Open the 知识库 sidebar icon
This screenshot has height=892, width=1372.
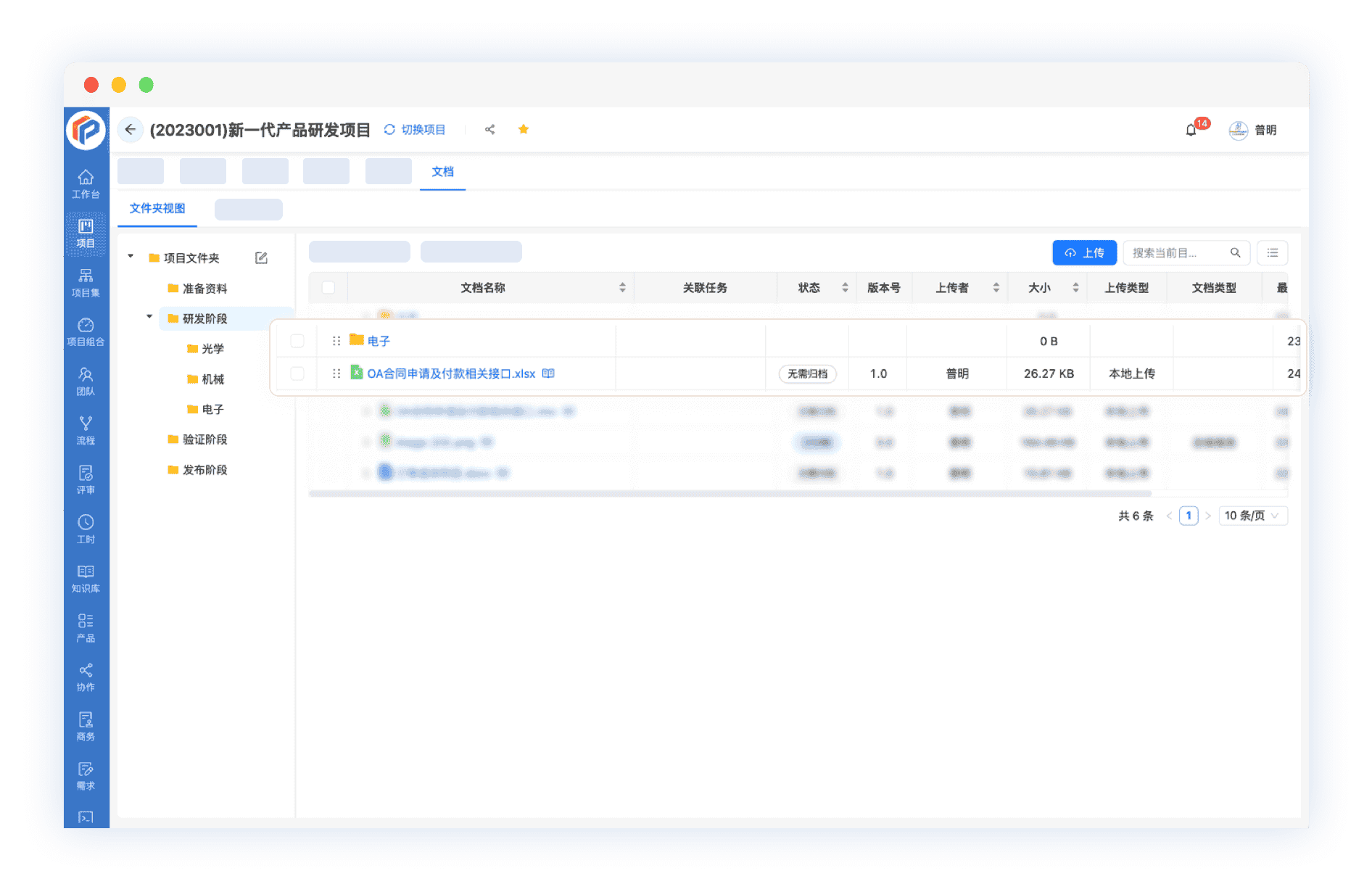[86, 579]
